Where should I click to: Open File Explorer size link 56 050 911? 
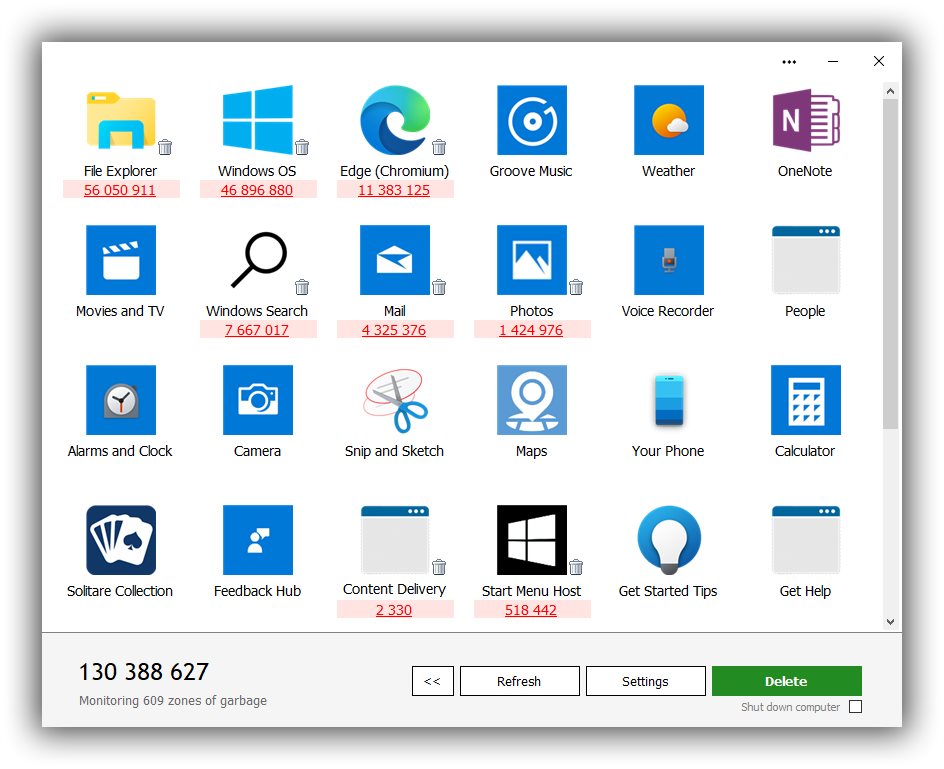pyautogui.click(x=120, y=190)
